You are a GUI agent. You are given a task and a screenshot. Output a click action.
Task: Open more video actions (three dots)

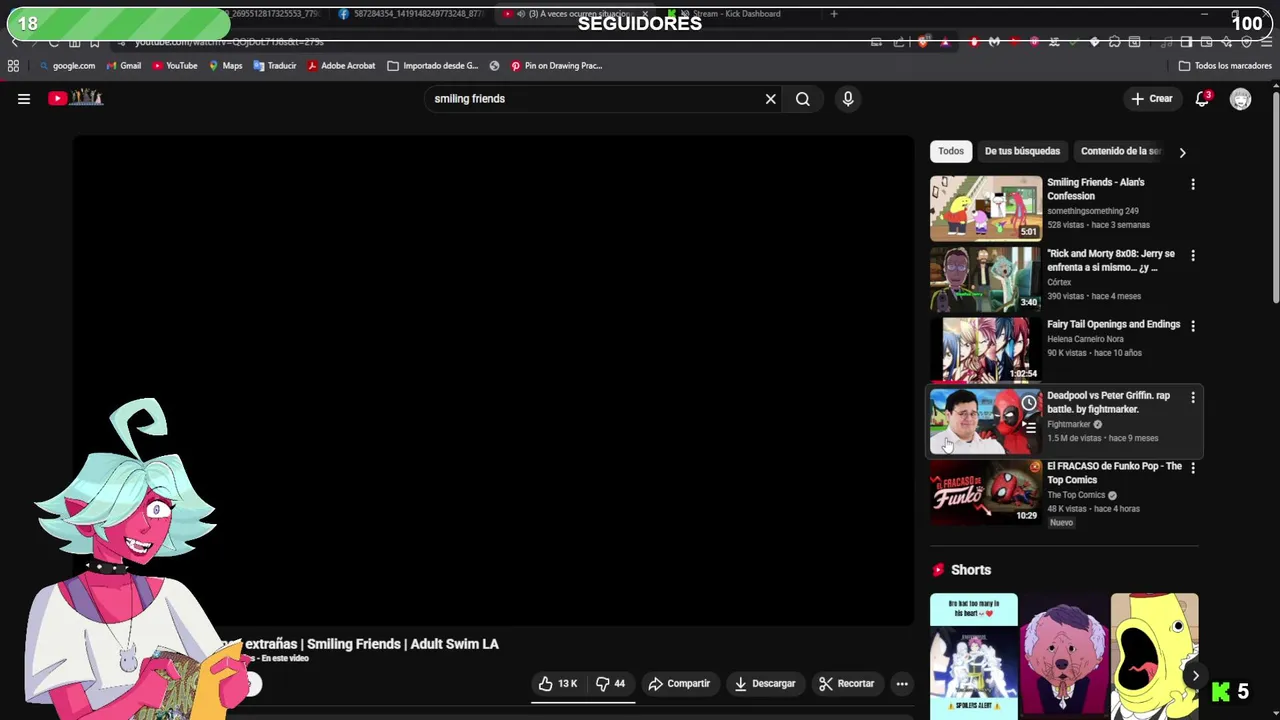coord(902,684)
